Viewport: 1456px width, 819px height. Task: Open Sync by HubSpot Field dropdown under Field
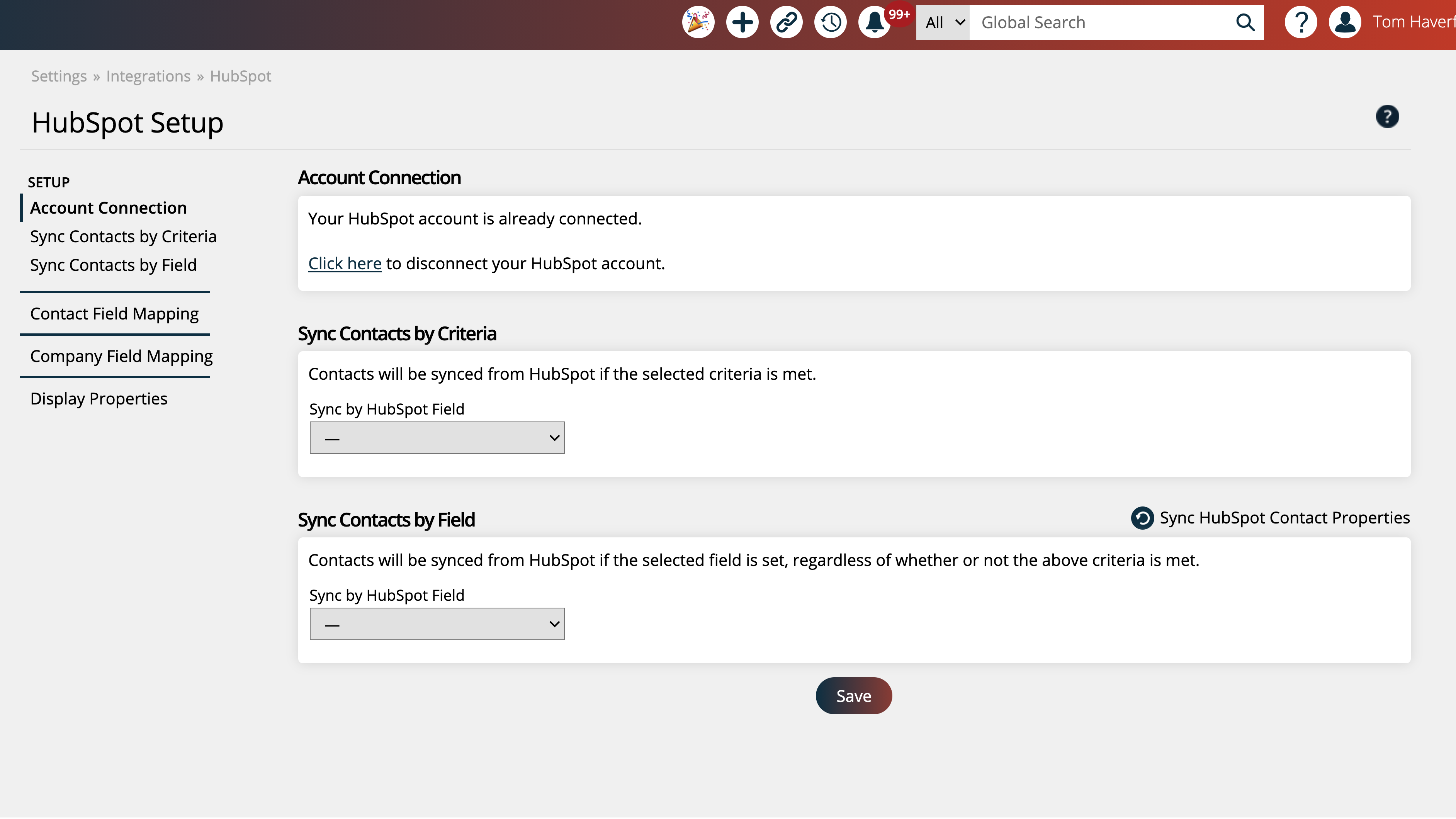437,624
